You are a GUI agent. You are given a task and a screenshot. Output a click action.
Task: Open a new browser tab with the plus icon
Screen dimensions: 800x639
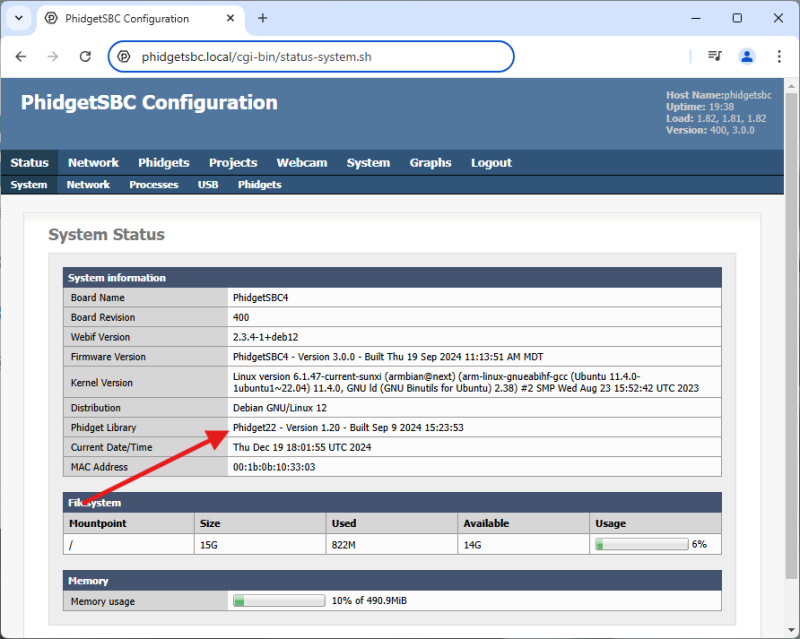pos(262,17)
